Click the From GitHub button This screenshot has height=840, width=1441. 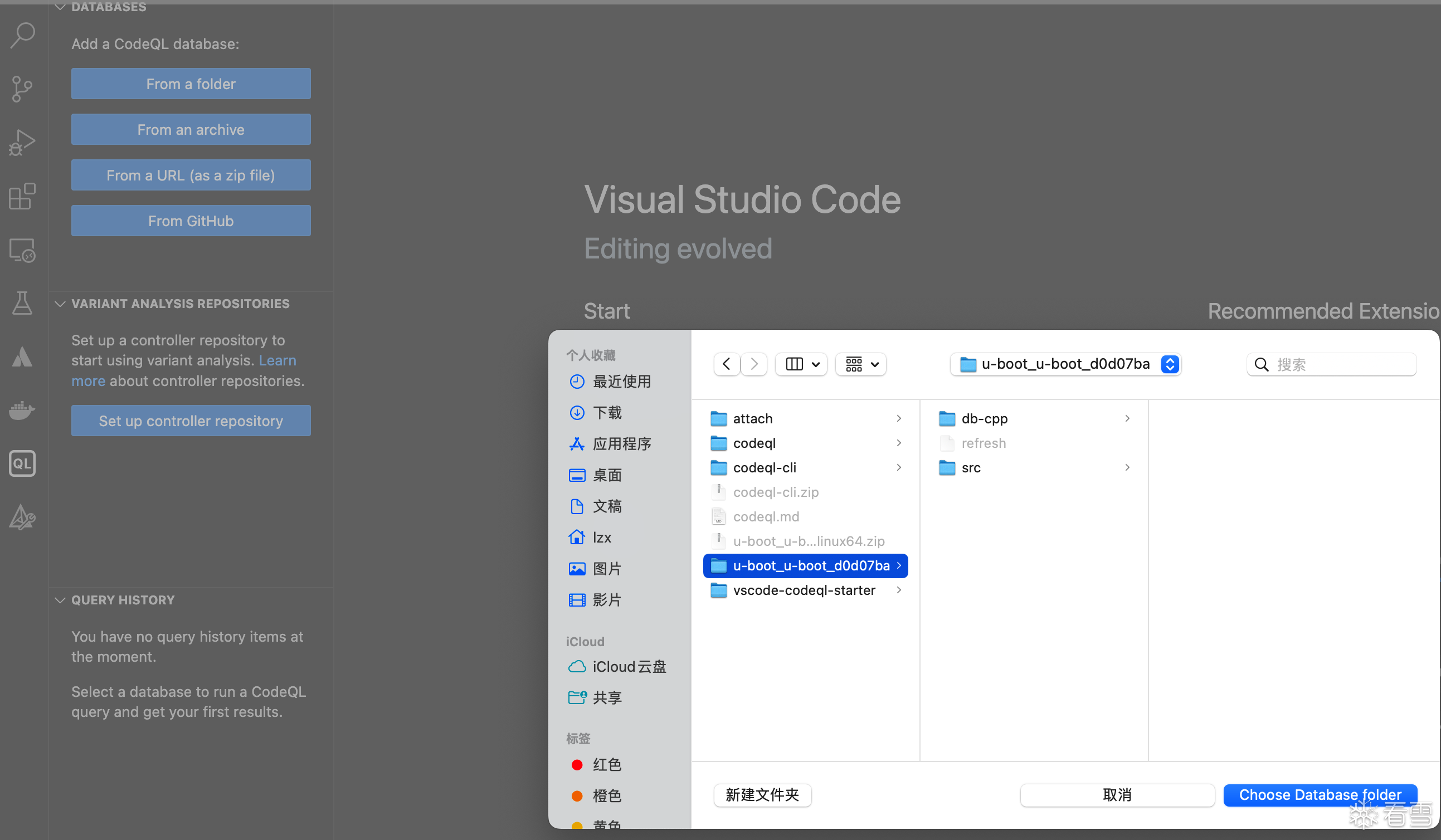coord(191,221)
